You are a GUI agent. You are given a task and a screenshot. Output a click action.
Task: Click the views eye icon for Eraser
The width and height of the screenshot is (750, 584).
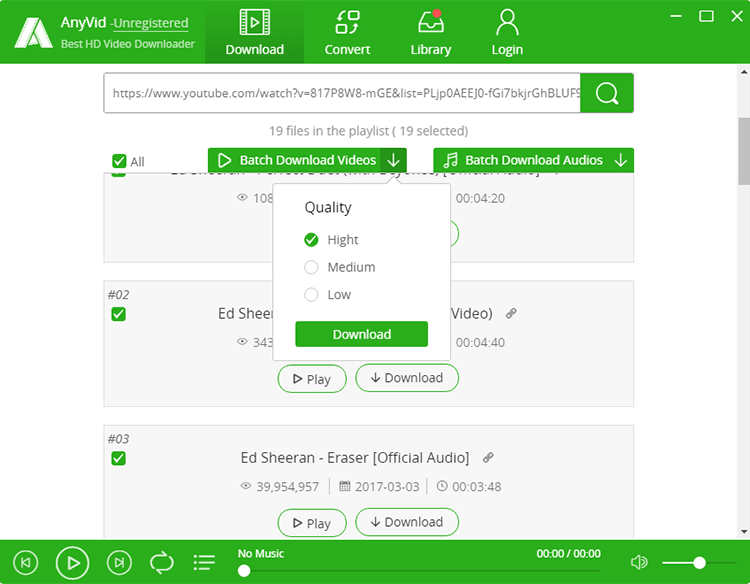pyautogui.click(x=245, y=486)
